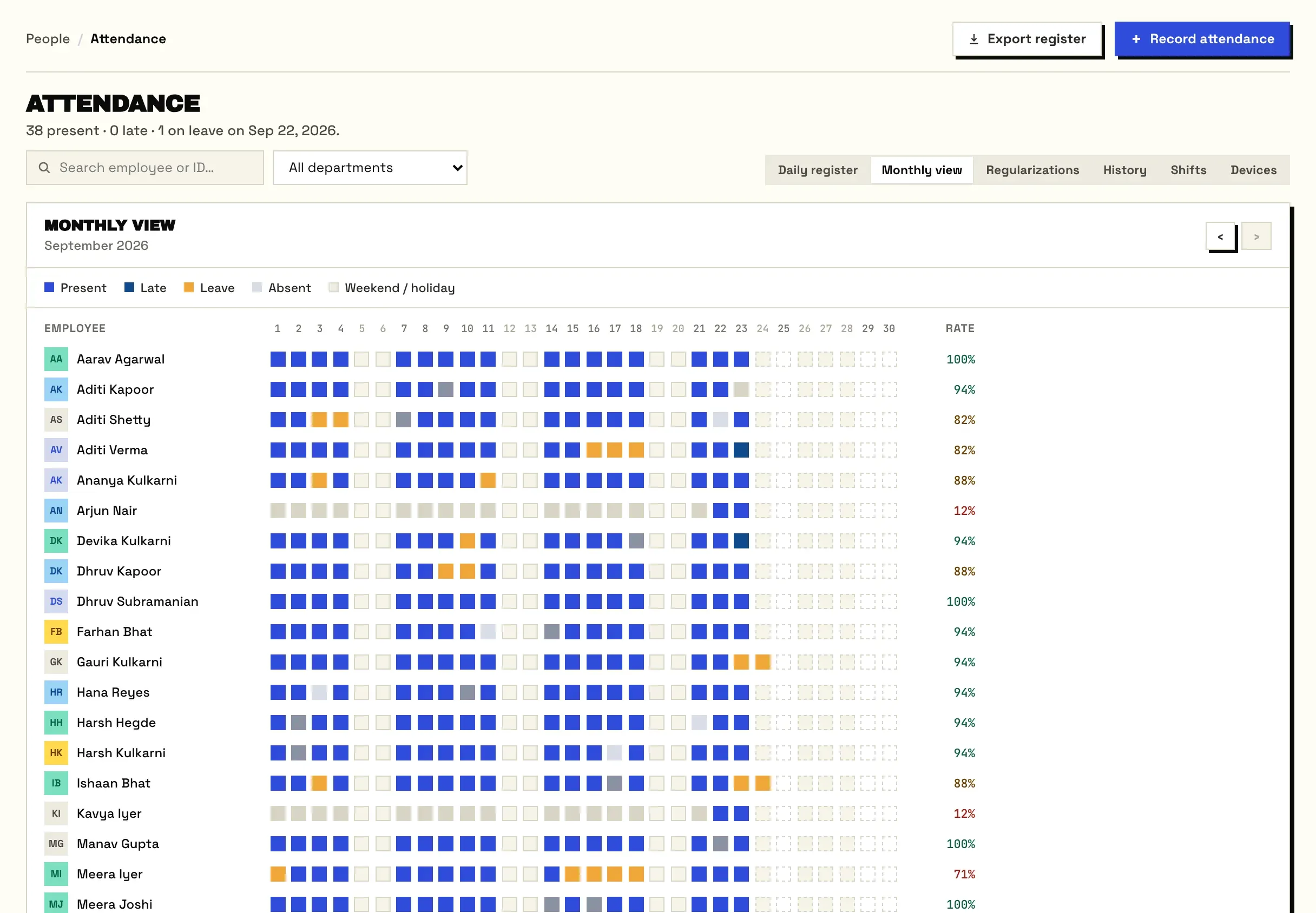Viewport: 1316px width, 913px height.
Task: Switch to the Daily register tab
Action: tap(818, 170)
